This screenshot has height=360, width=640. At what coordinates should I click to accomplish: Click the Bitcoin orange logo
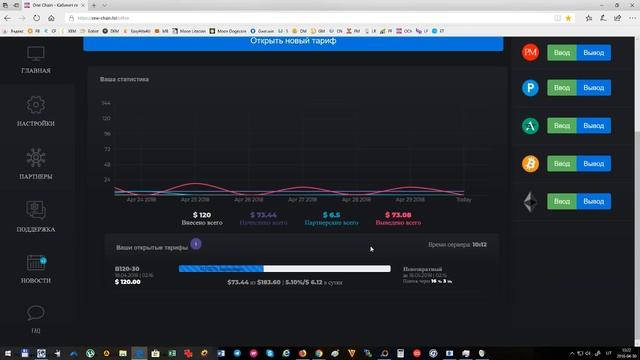tap(530, 164)
